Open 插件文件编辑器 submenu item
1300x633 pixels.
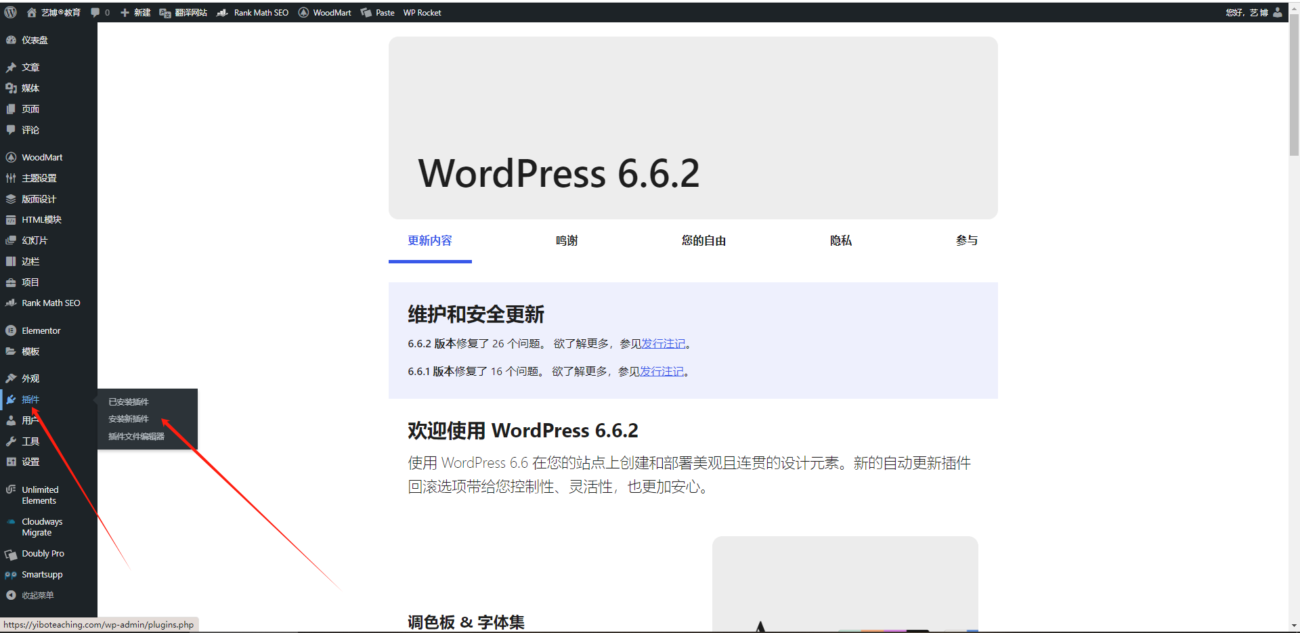(x=137, y=436)
